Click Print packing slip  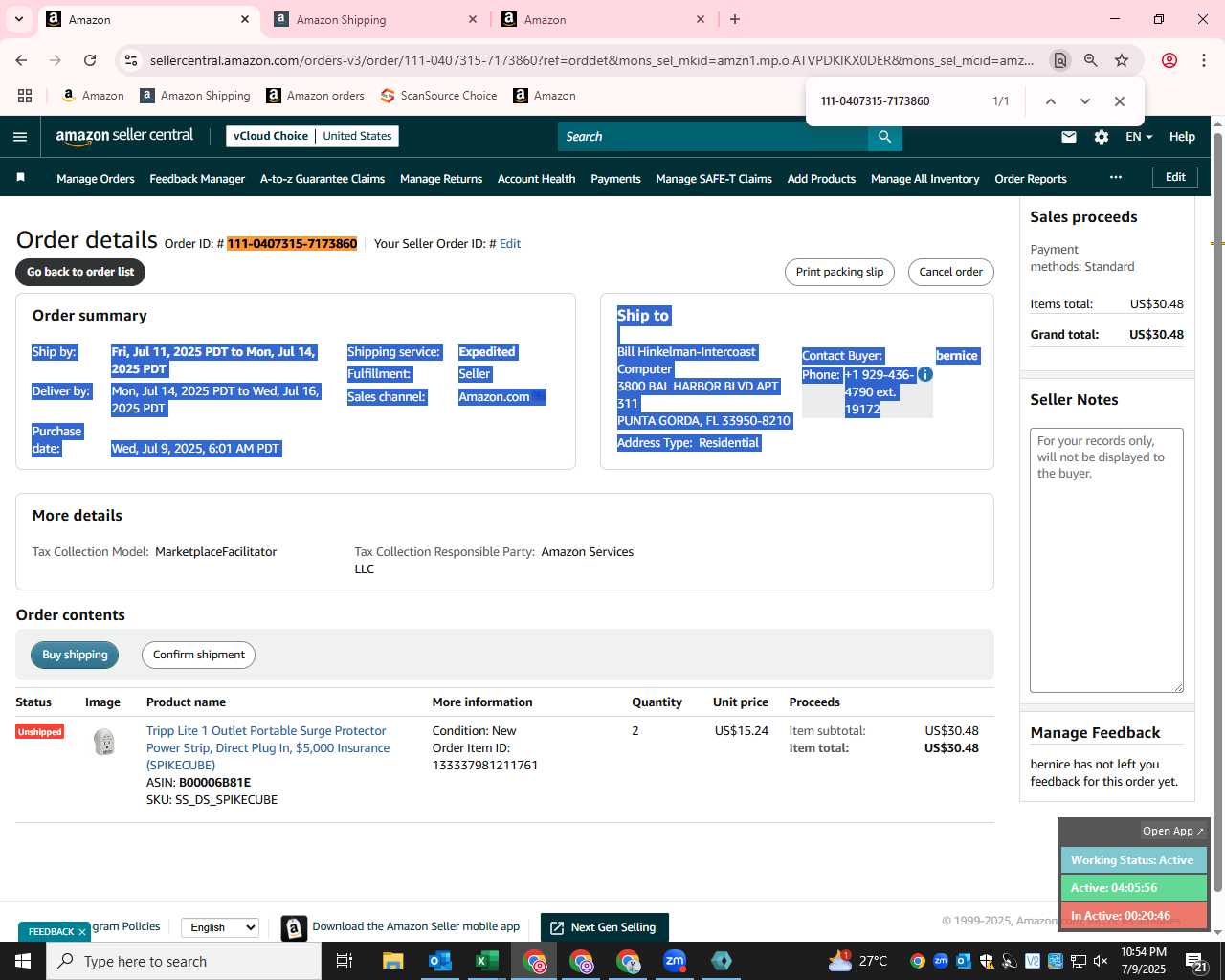click(839, 272)
